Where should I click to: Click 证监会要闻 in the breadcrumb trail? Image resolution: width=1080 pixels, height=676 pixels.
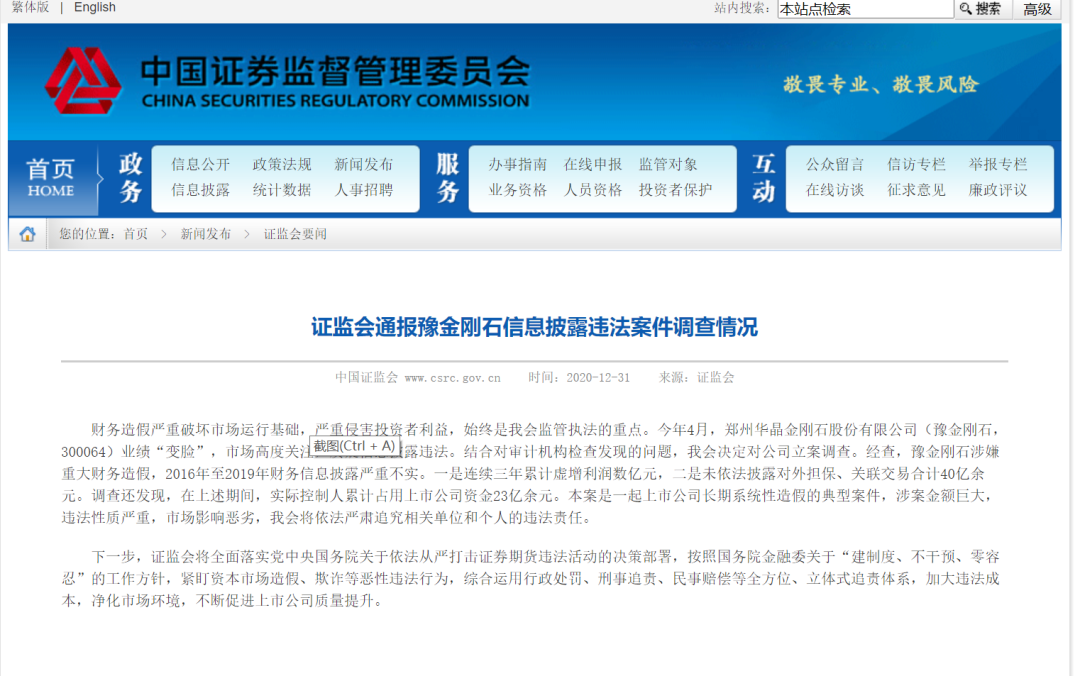coord(295,234)
